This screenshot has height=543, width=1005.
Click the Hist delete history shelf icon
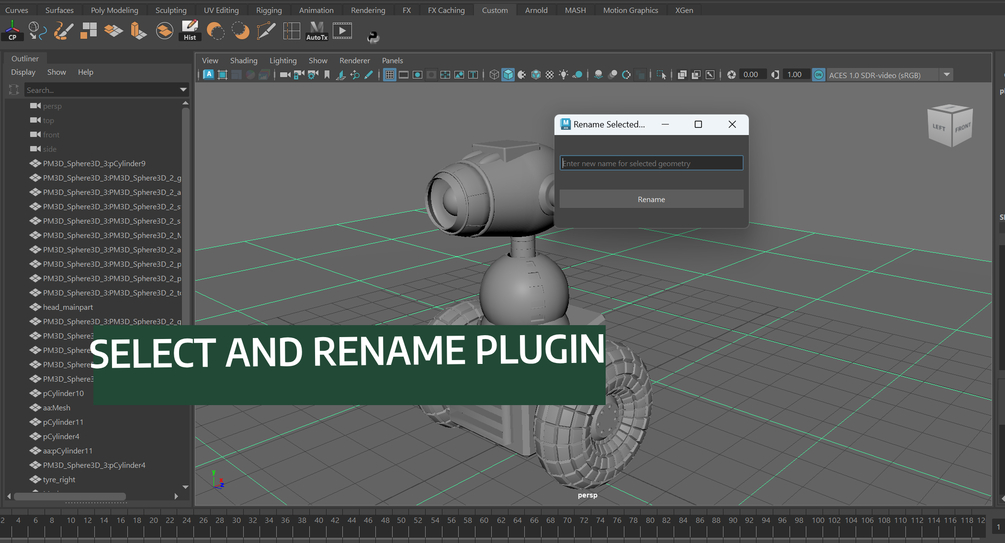click(x=190, y=32)
